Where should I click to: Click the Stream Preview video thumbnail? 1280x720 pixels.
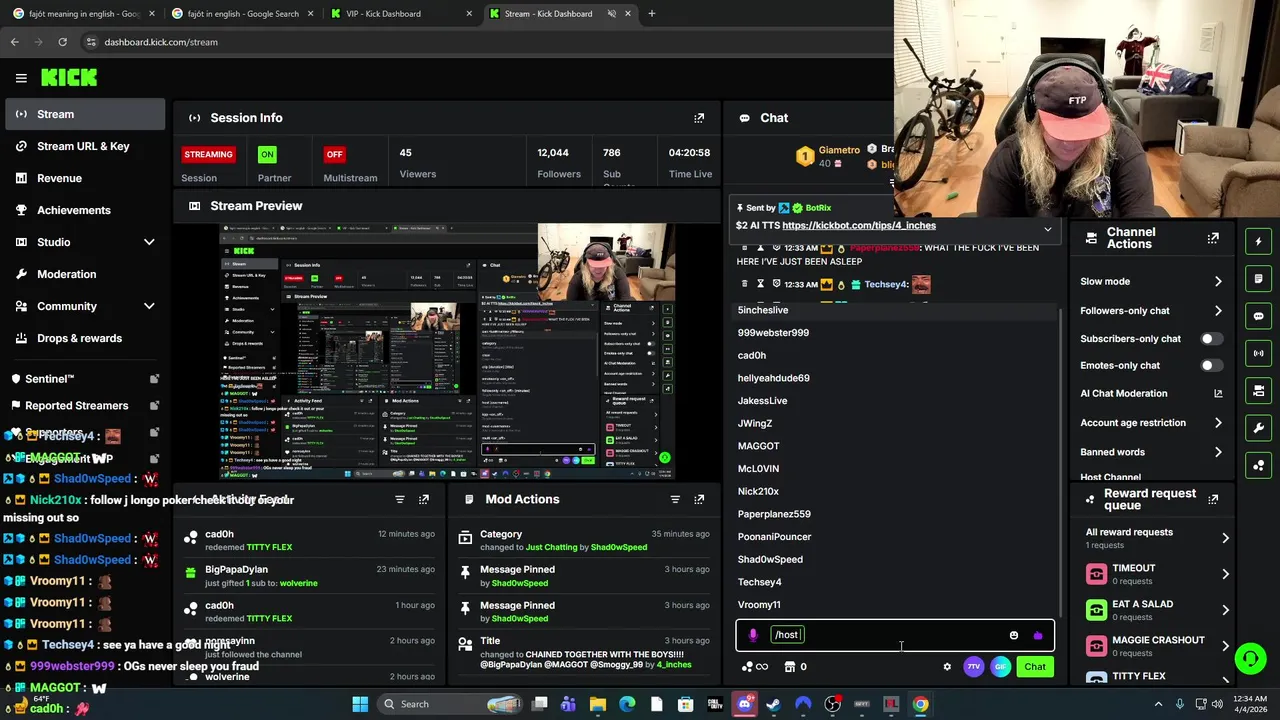(448, 351)
